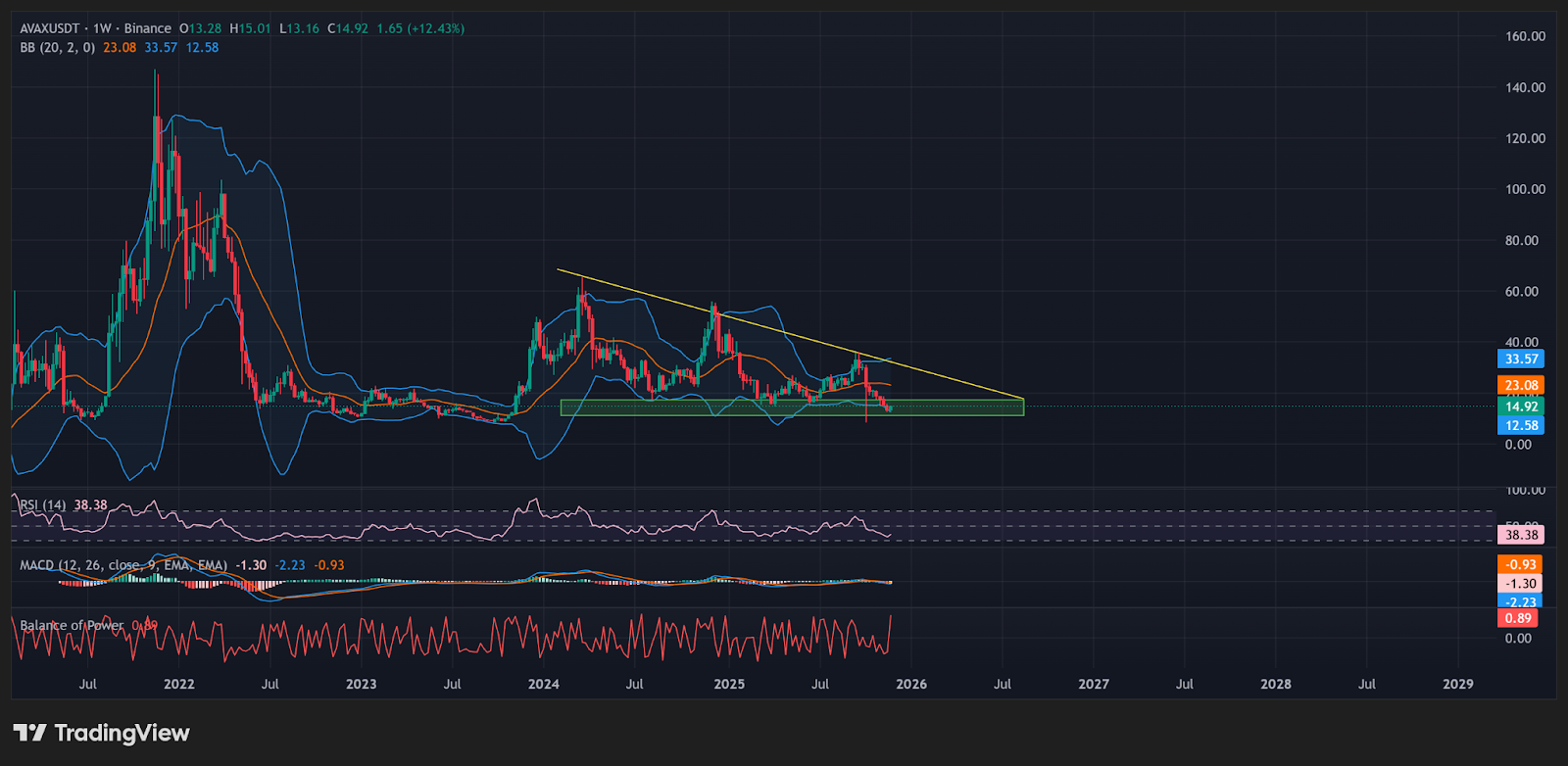This screenshot has width=1568, height=766.
Task: Click the 160.00 price scale label
Action: [x=1525, y=36]
